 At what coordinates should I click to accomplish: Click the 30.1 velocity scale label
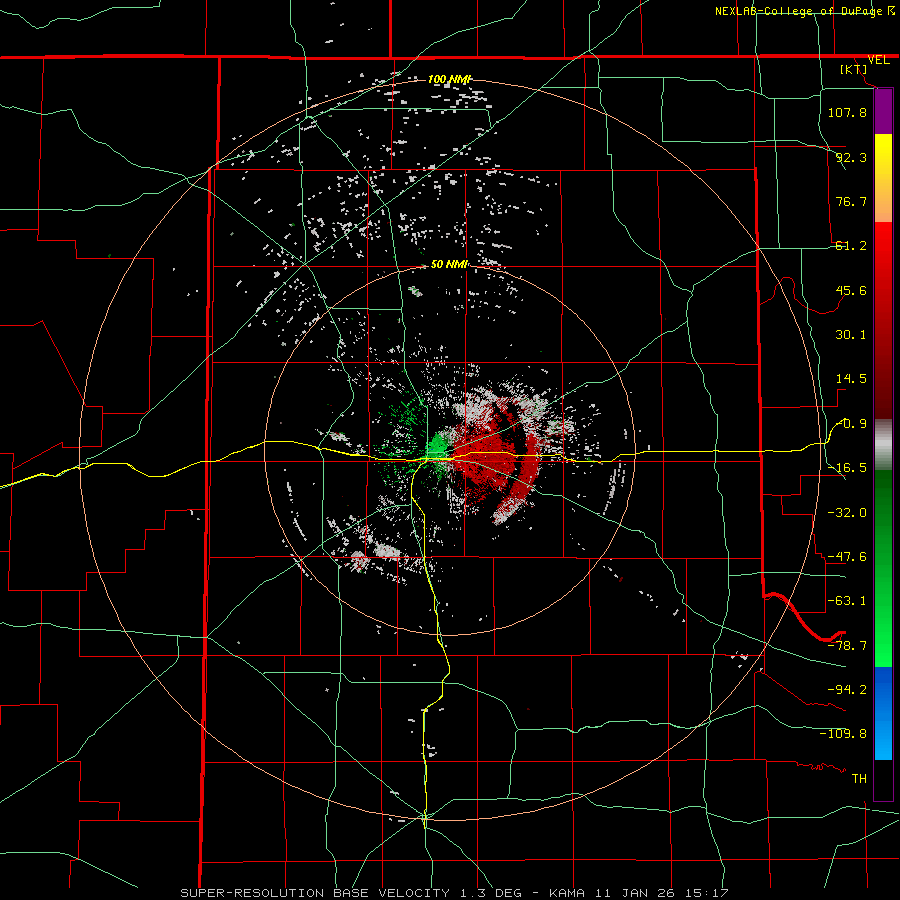pos(851,335)
